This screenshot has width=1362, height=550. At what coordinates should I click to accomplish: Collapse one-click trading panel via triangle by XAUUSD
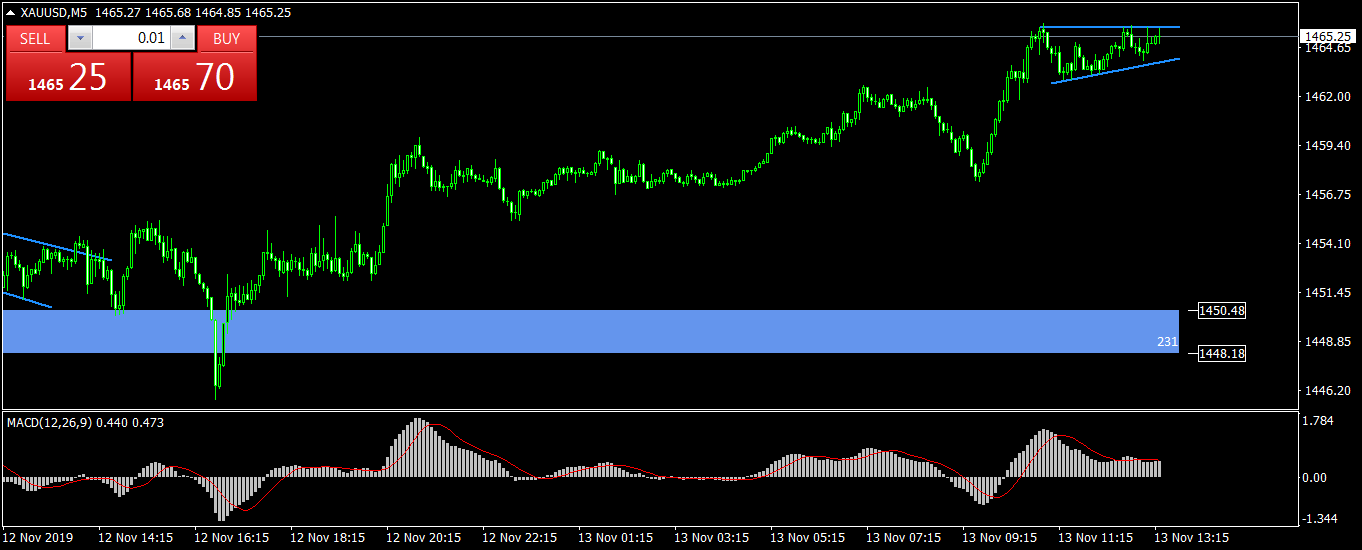pos(10,12)
